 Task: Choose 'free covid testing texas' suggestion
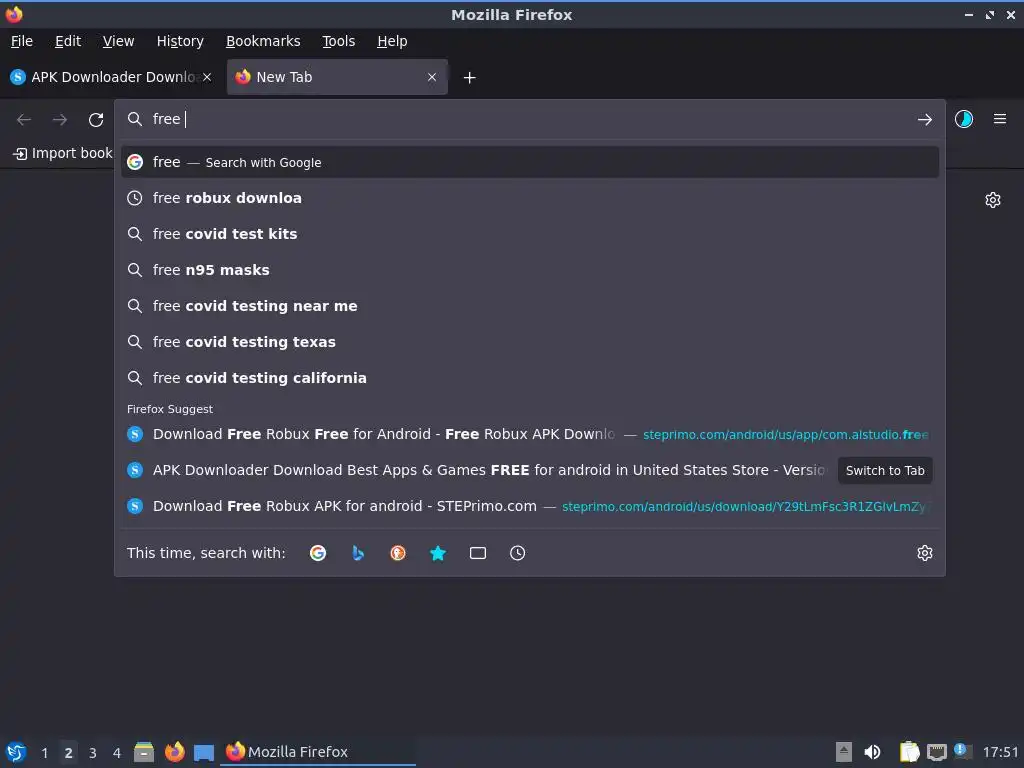(530, 342)
